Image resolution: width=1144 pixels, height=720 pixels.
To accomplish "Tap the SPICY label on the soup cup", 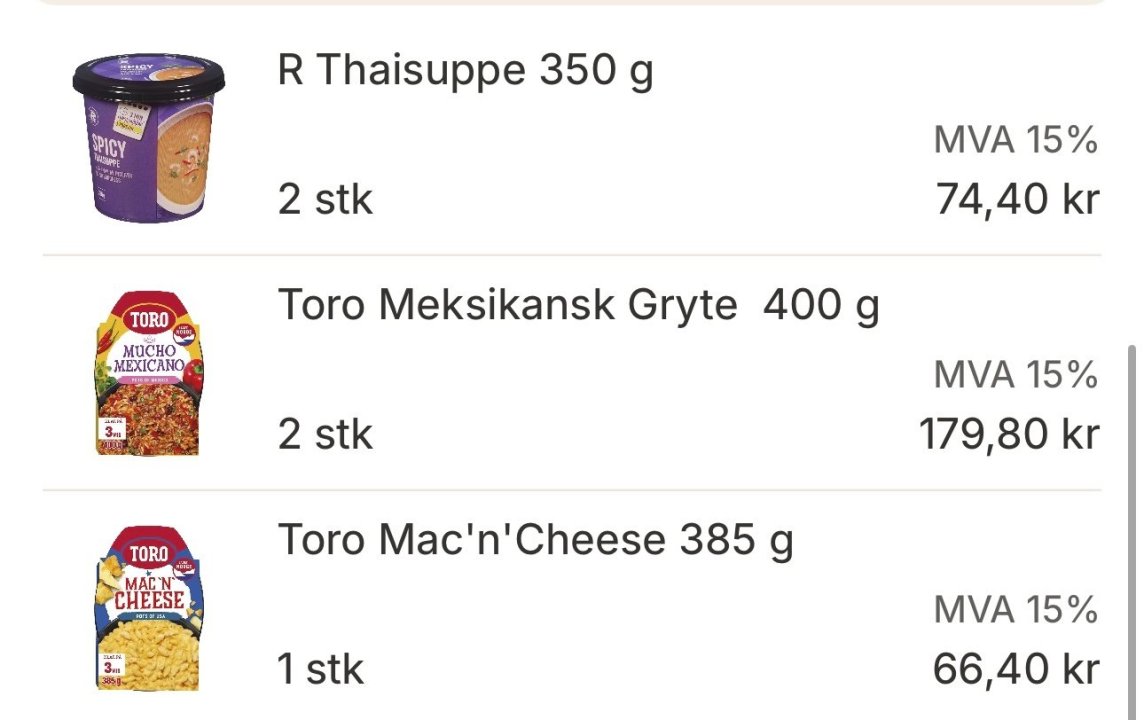I will tap(109, 148).
